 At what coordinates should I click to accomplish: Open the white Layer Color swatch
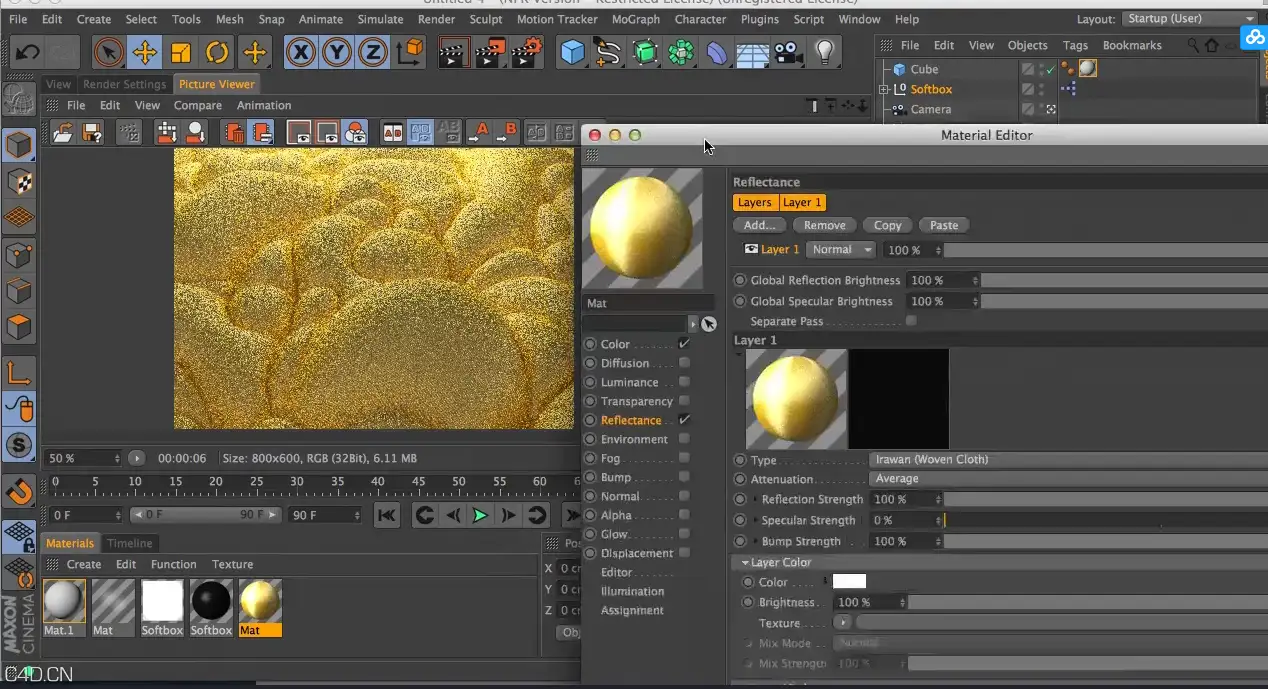tap(849, 581)
